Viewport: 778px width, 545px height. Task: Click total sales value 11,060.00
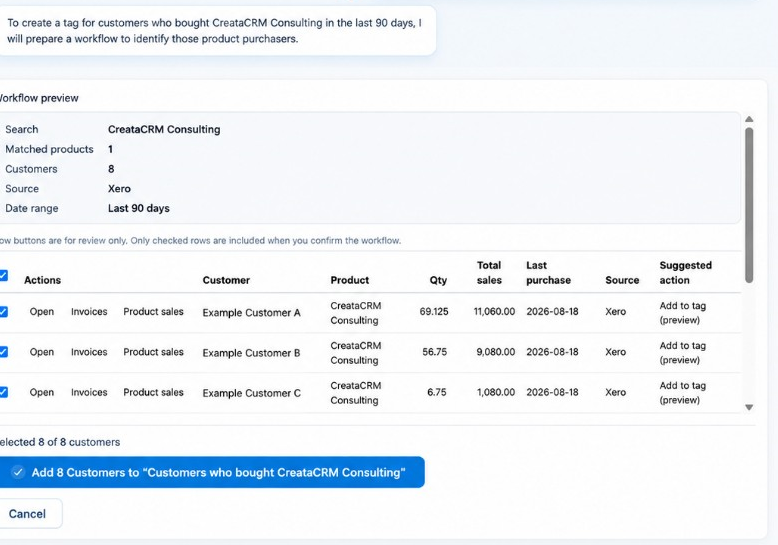click(x=494, y=312)
